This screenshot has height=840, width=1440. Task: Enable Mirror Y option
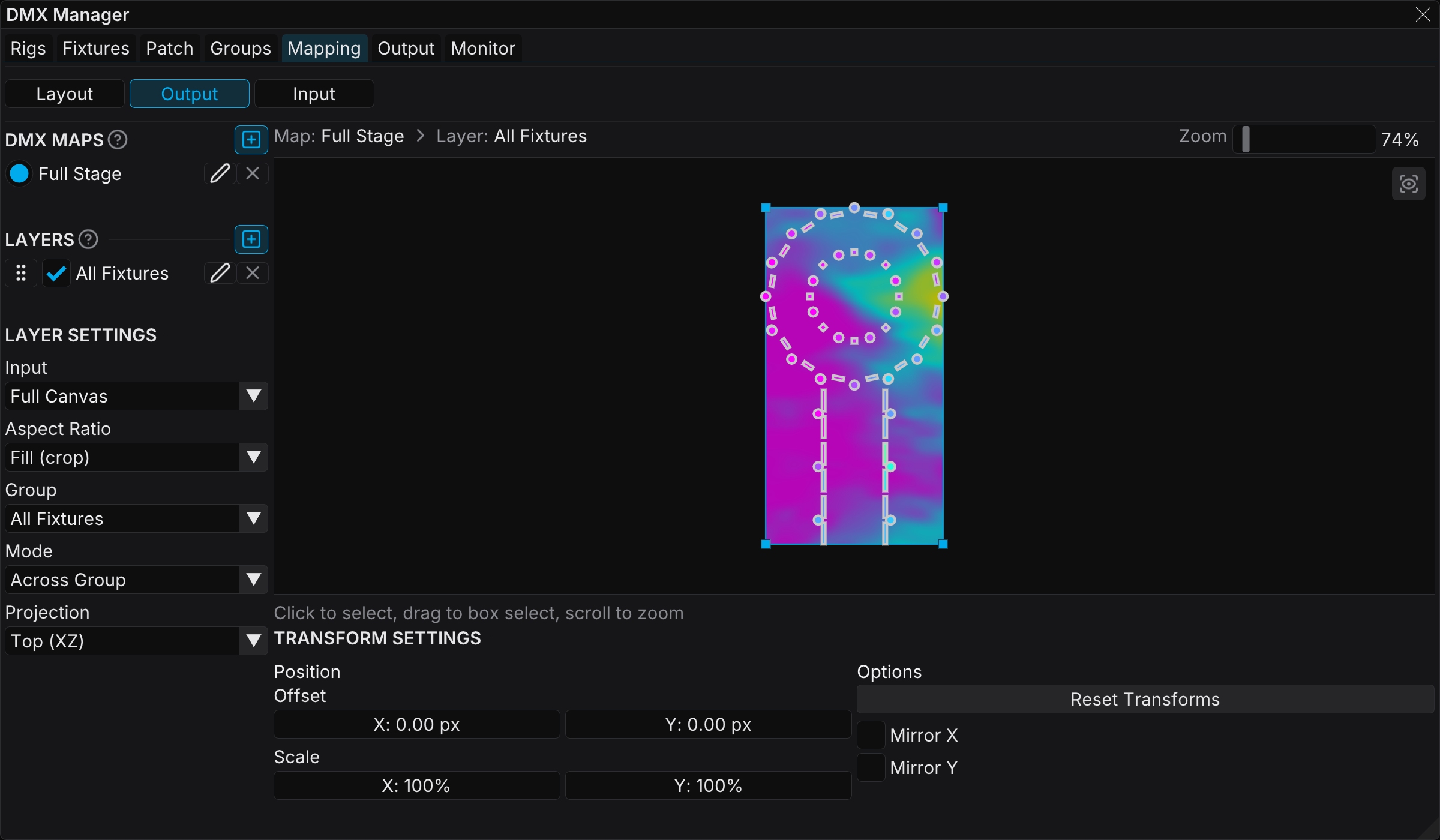click(x=871, y=767)
